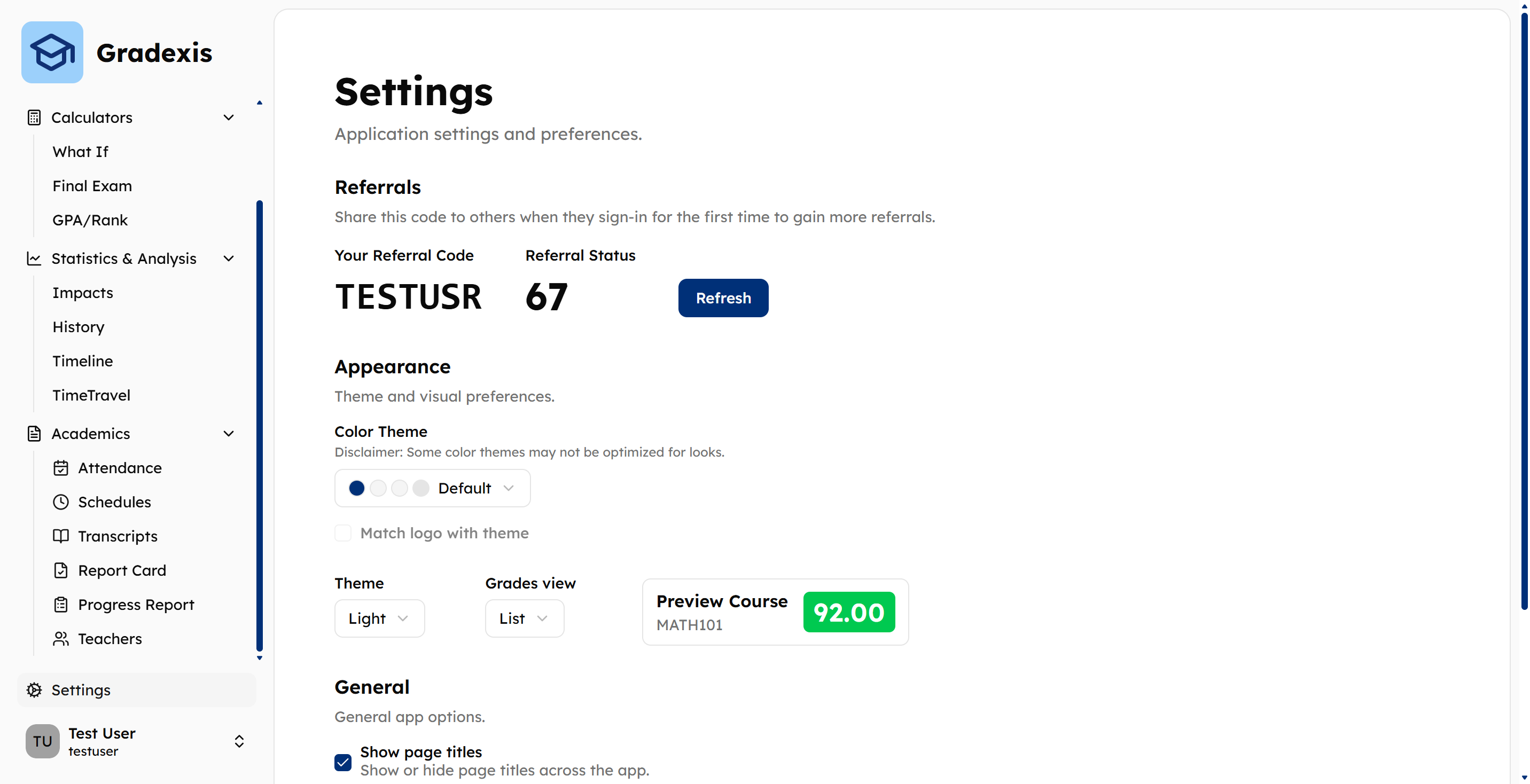Click the Transcripts book icon
The width and height of the screenshot is (1530, 784).
(60, 536)
